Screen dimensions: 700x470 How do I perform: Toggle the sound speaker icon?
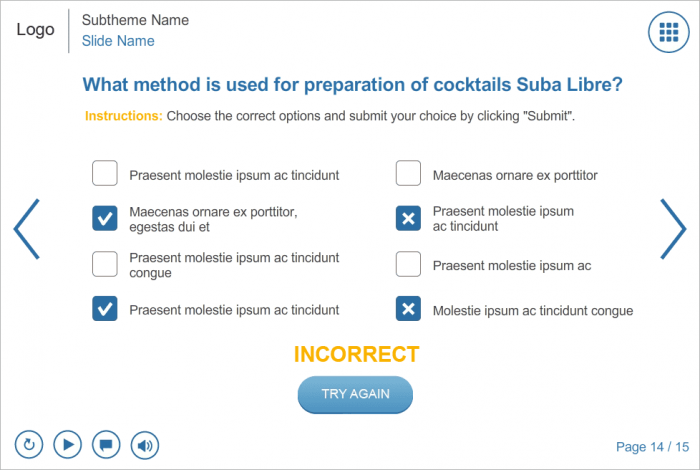[x=145, y=444]
